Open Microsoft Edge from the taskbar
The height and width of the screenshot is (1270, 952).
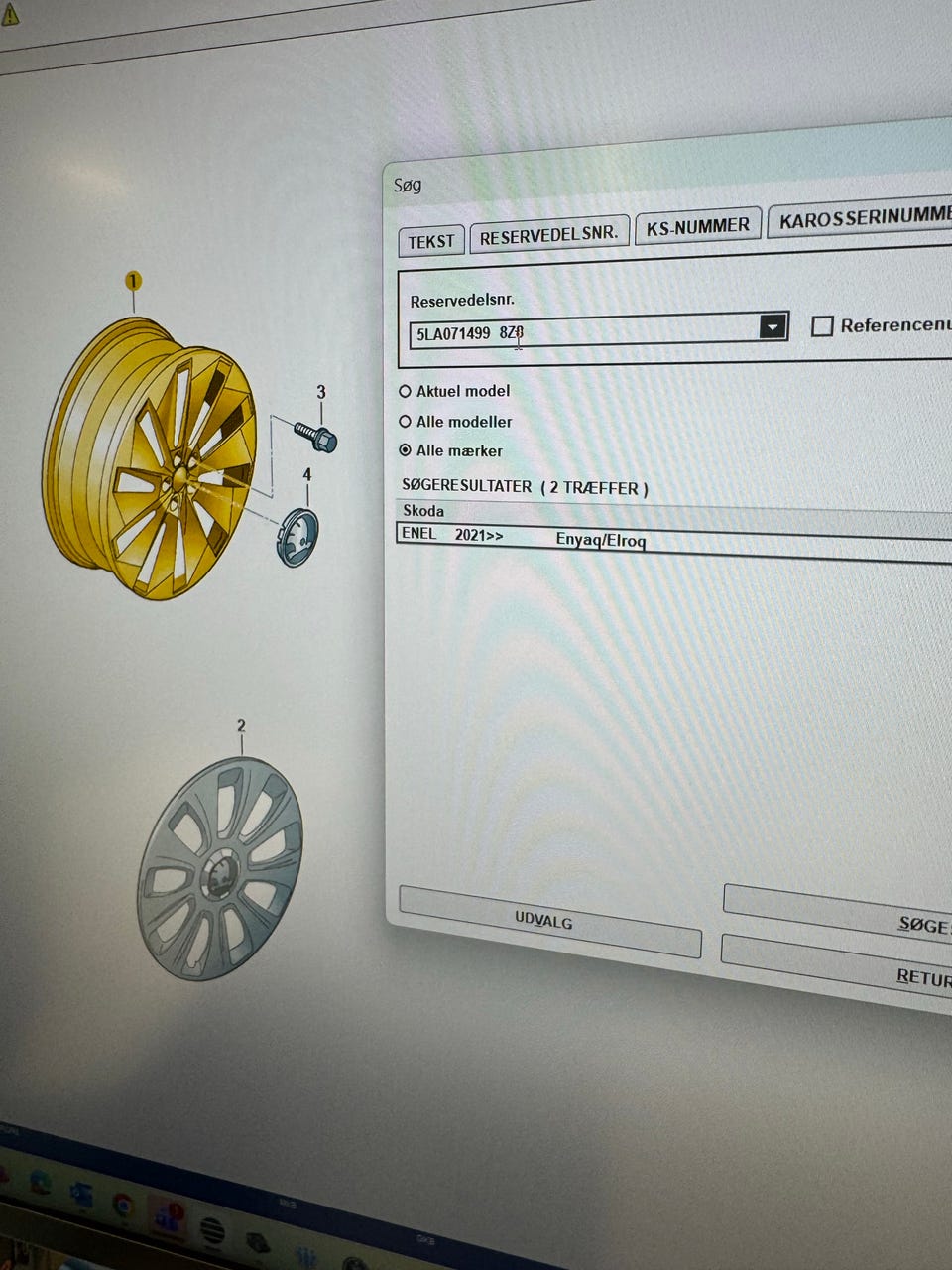point(40,1181)
